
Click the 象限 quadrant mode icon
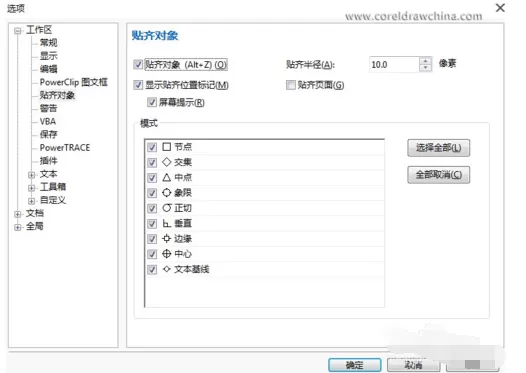tap(166, 193)
